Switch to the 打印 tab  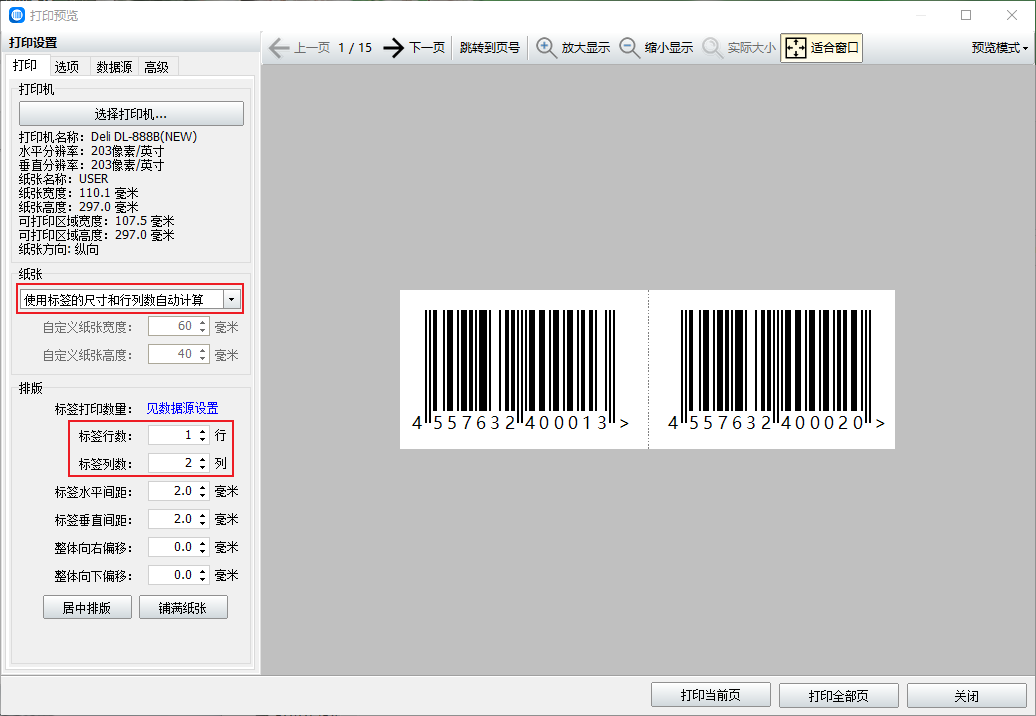click(25, 65)
